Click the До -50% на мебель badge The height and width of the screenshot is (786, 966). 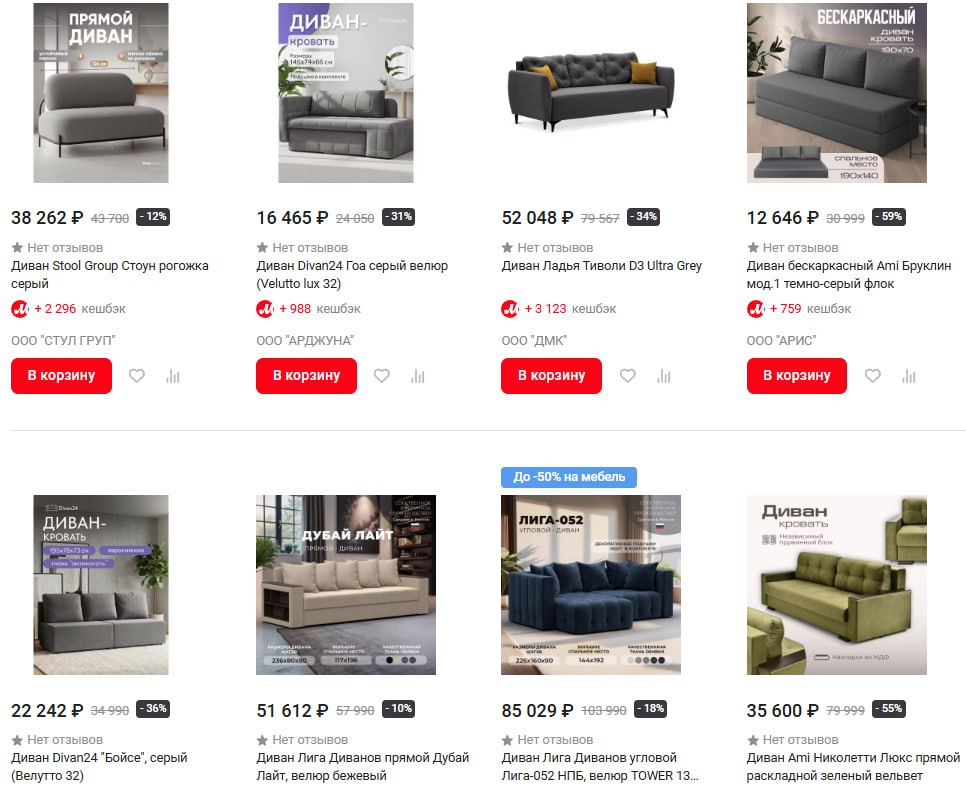coord(569,477)
